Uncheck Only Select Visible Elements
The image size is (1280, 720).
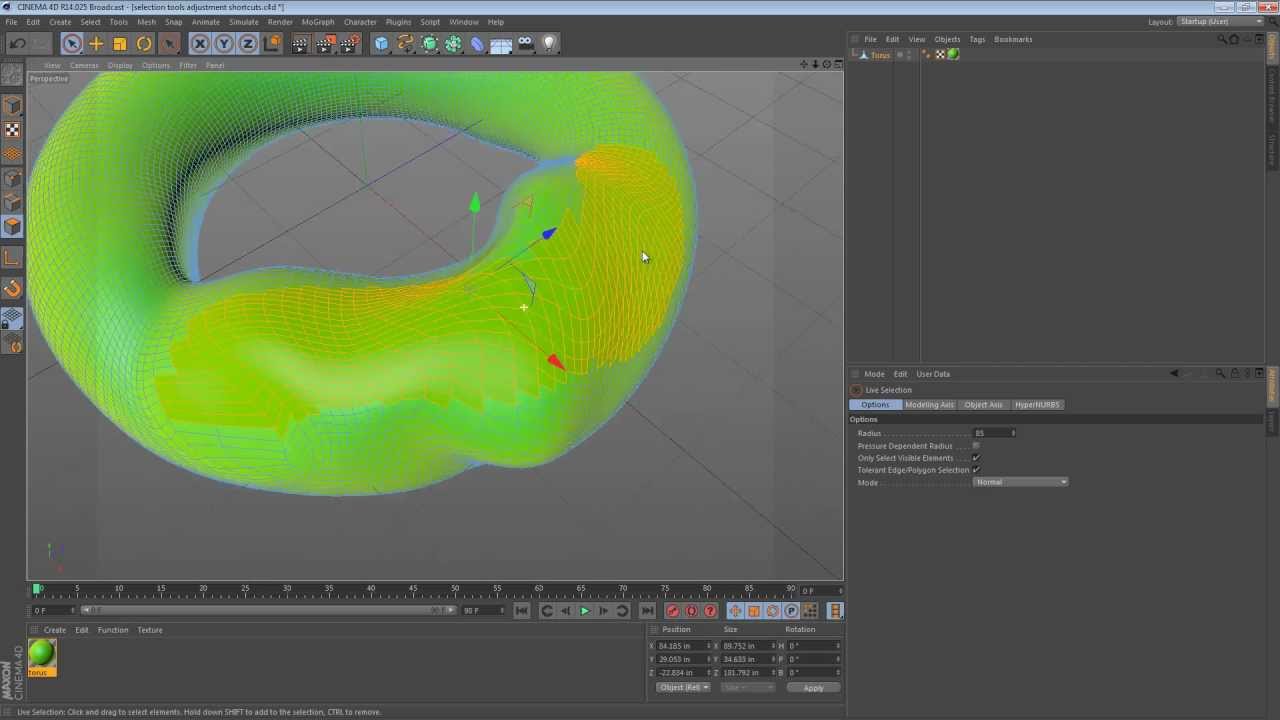coord(976,458)
